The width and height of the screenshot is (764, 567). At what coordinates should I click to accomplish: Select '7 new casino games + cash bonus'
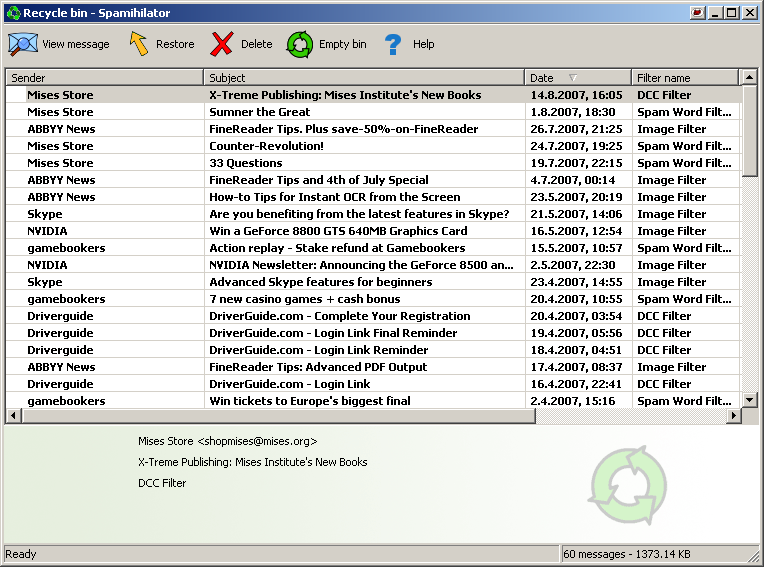pyautogui.click(x=373, y=299)
